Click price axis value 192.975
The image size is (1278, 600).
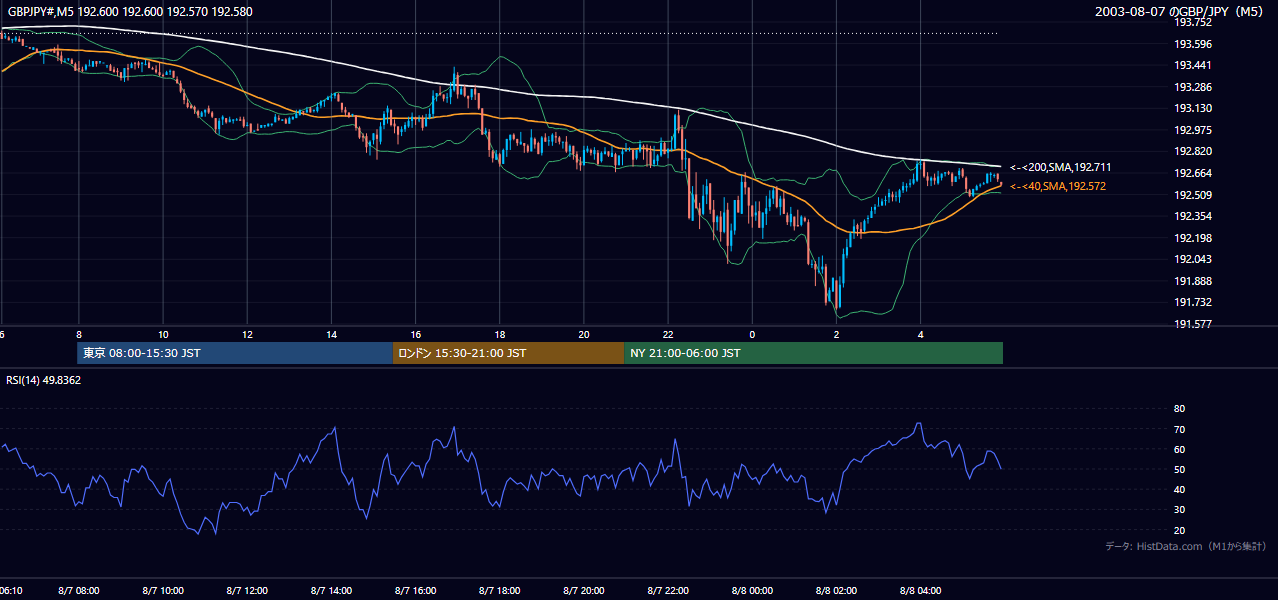click(x=1192, y=130)
